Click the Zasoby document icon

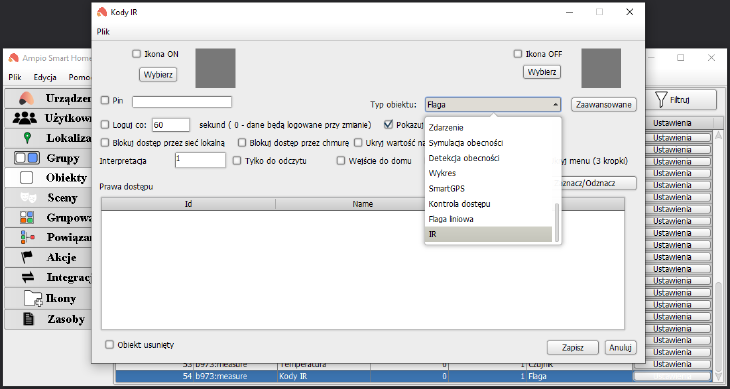click(29, 319)
